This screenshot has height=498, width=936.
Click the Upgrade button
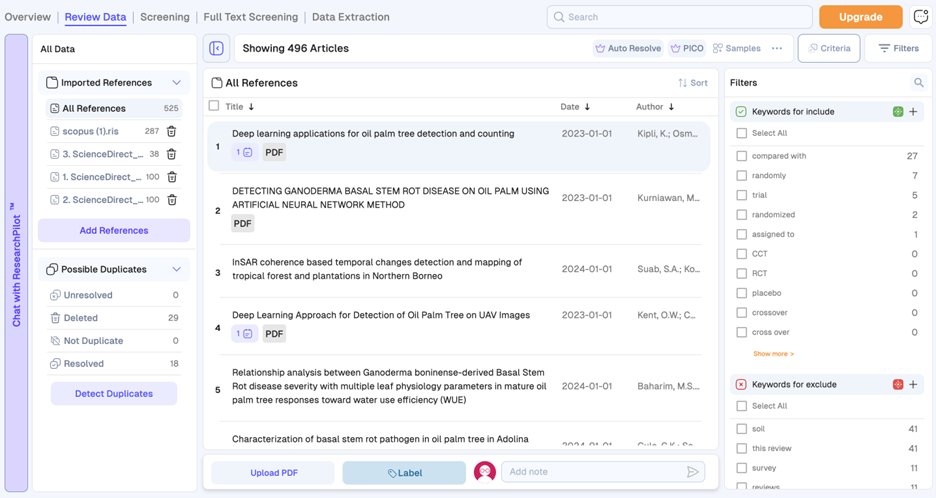click(860, 17)
